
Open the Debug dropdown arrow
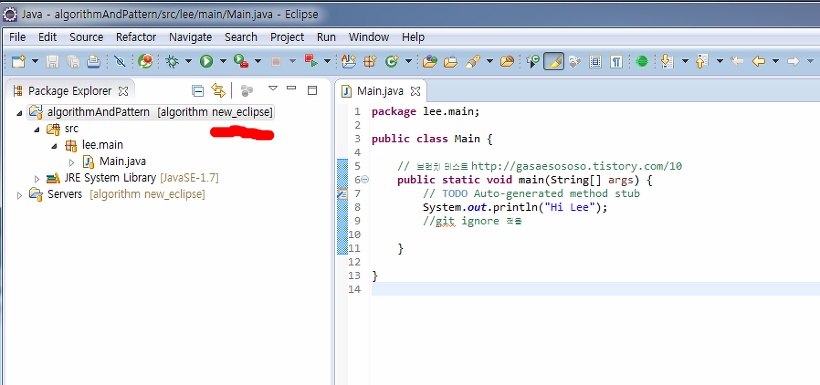coord(188,62)
